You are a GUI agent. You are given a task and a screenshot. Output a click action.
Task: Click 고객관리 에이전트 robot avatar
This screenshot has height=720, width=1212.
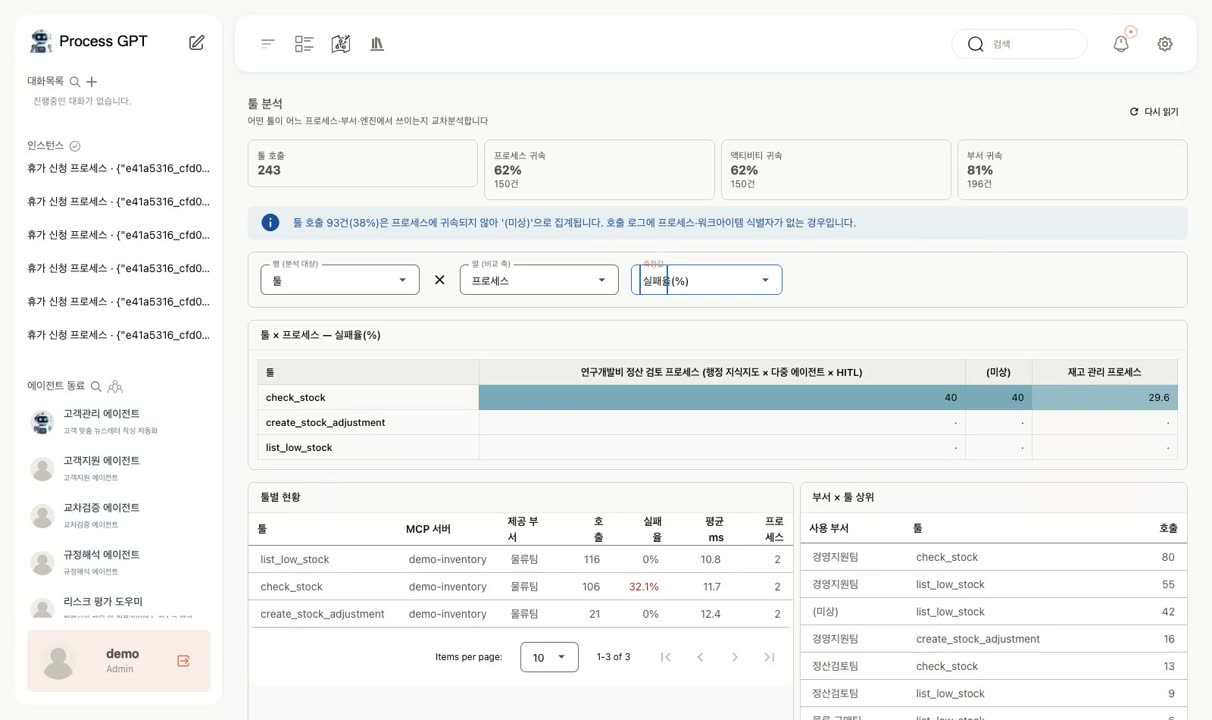click(42, 422)
